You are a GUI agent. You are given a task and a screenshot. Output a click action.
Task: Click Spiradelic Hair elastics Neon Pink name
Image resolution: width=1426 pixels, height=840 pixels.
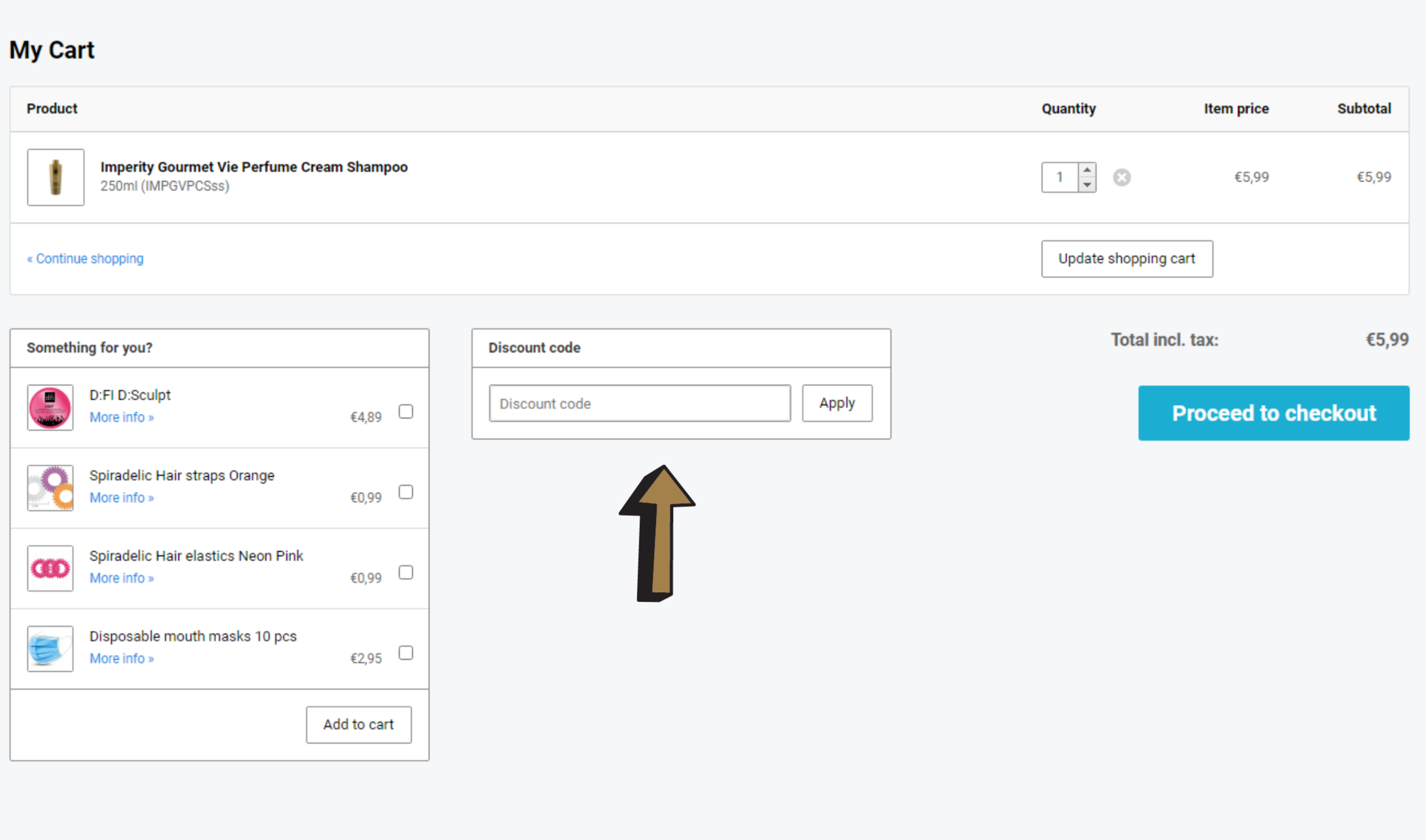pos(196,556)
